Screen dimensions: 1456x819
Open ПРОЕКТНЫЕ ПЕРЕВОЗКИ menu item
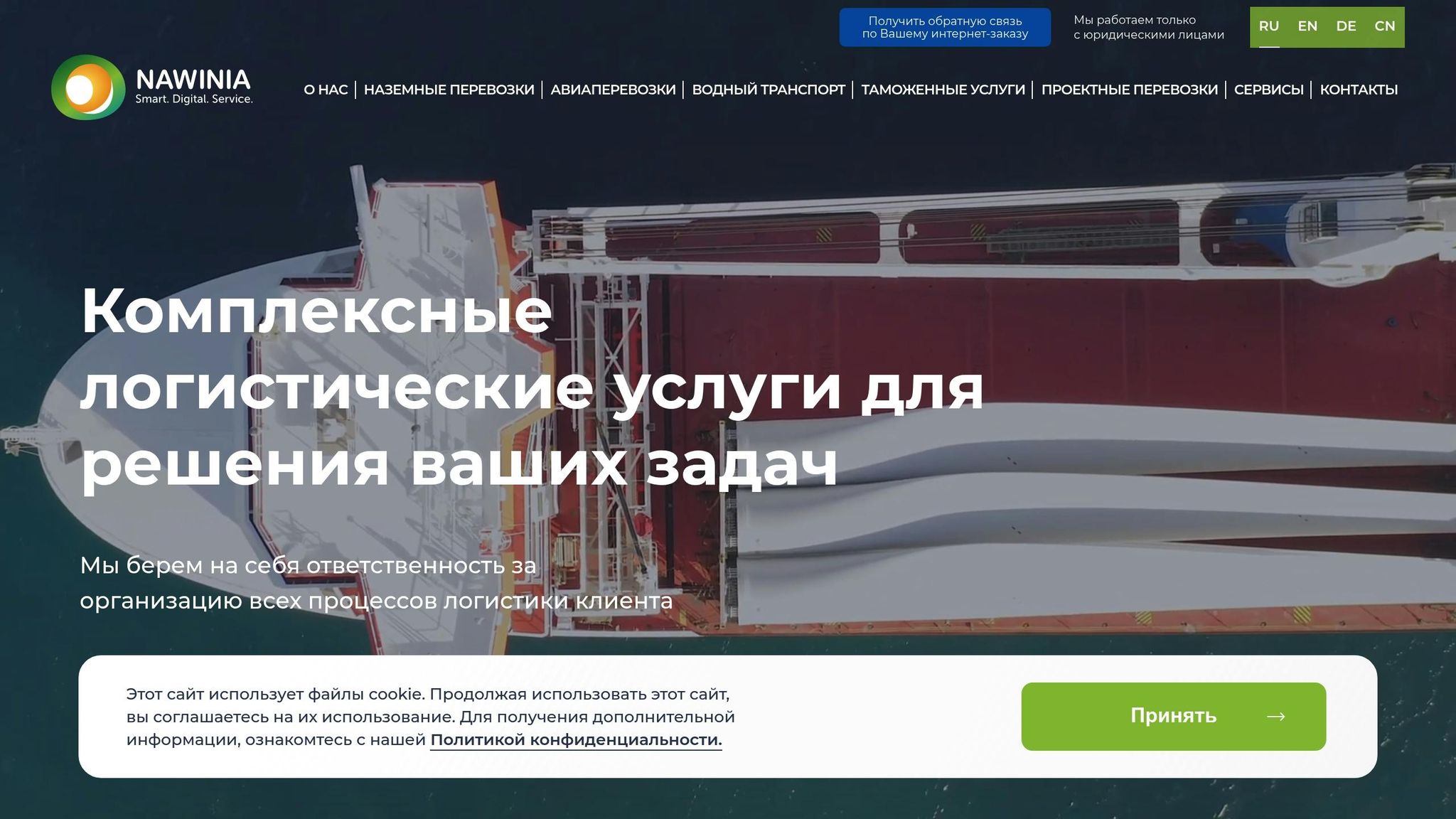coord(1129,90)
